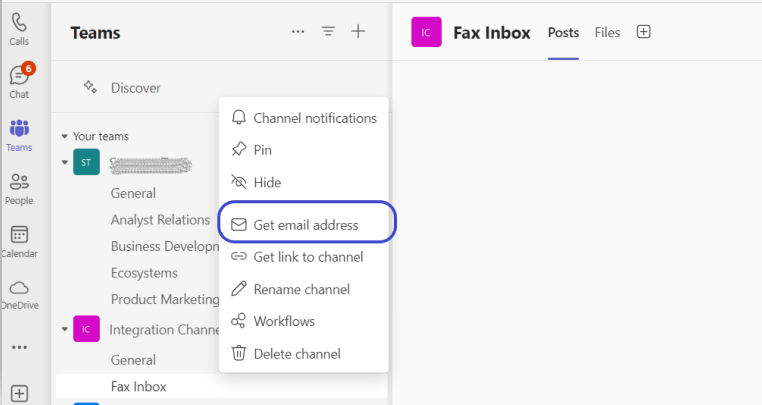The height and width of the screenshot is (405, 762).
Task: Collapse the Integration Channel team
Action: (65, 328)
